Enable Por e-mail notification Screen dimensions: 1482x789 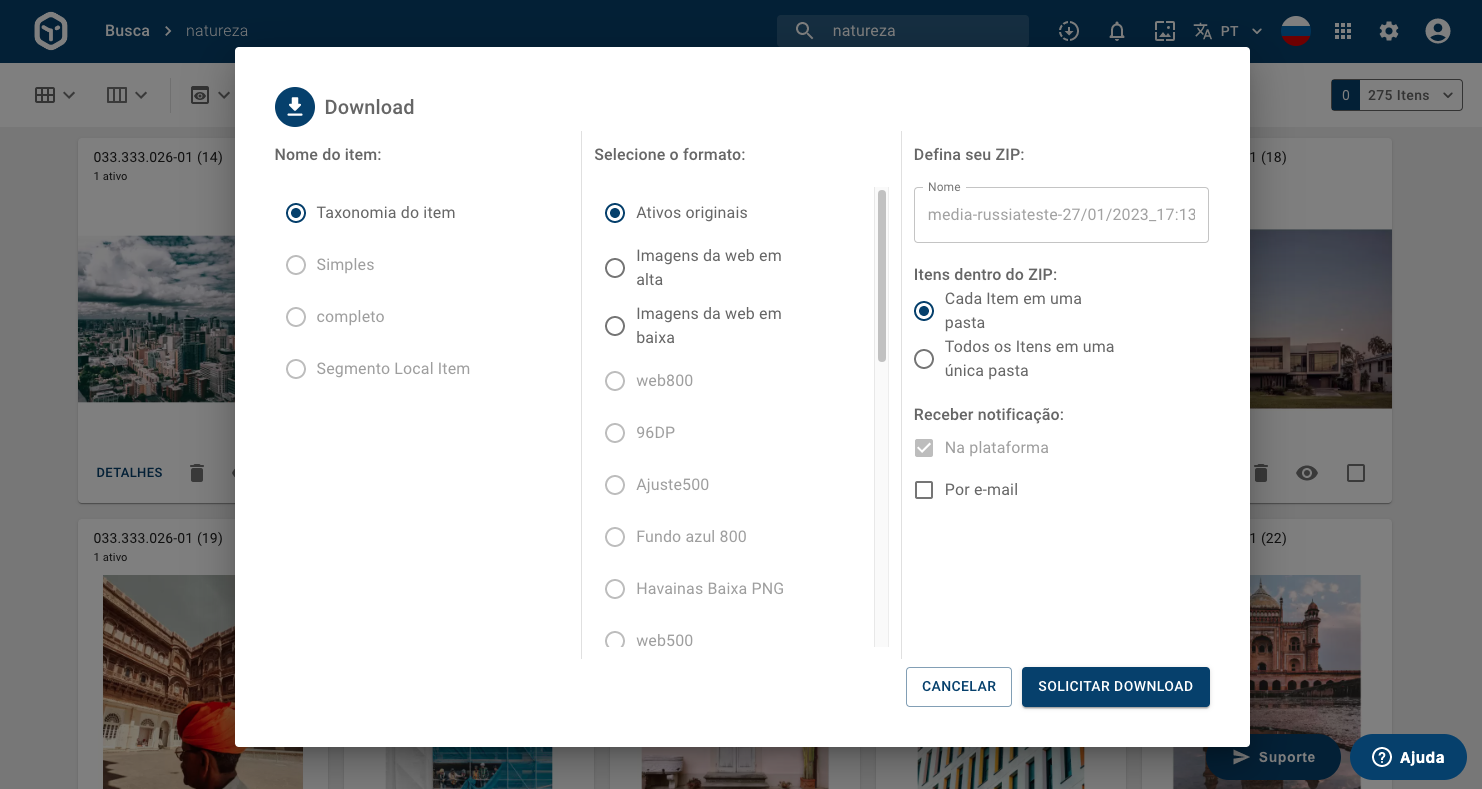tap(924, 490)
